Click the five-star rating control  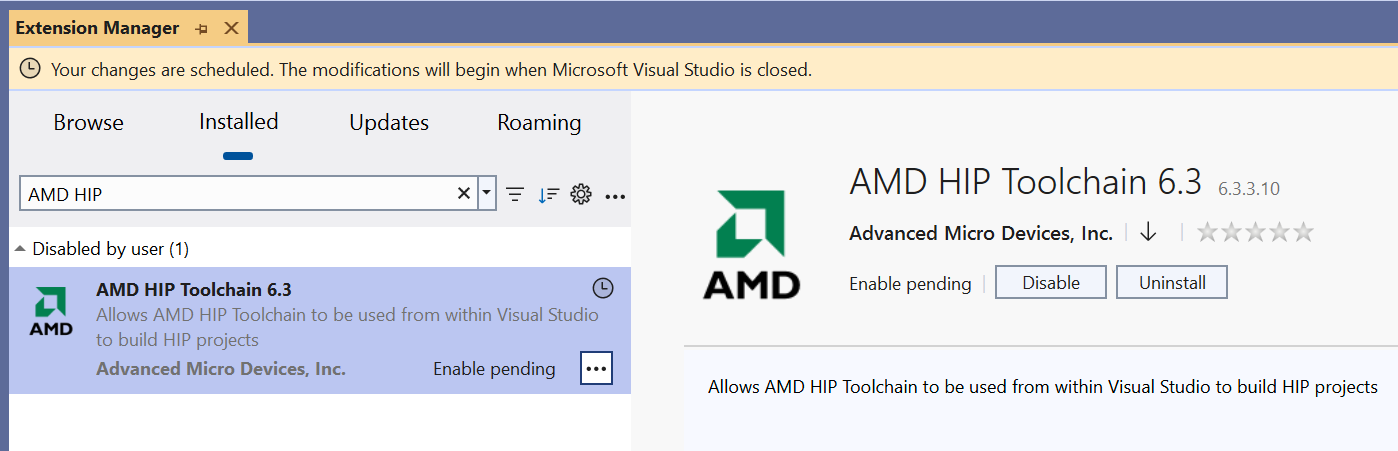[1255, 232]
